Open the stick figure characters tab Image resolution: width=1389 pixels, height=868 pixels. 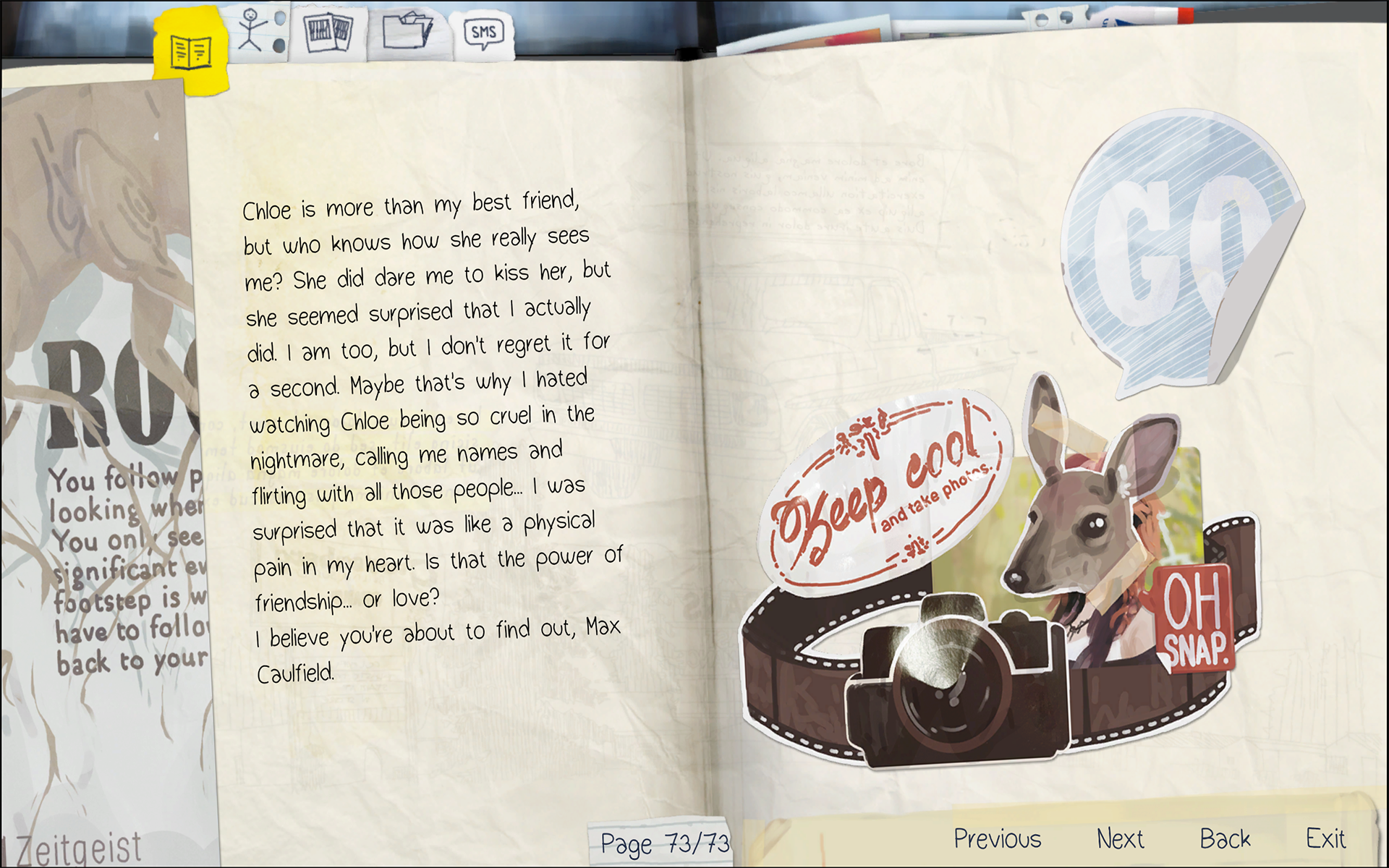tap(253, 33)
